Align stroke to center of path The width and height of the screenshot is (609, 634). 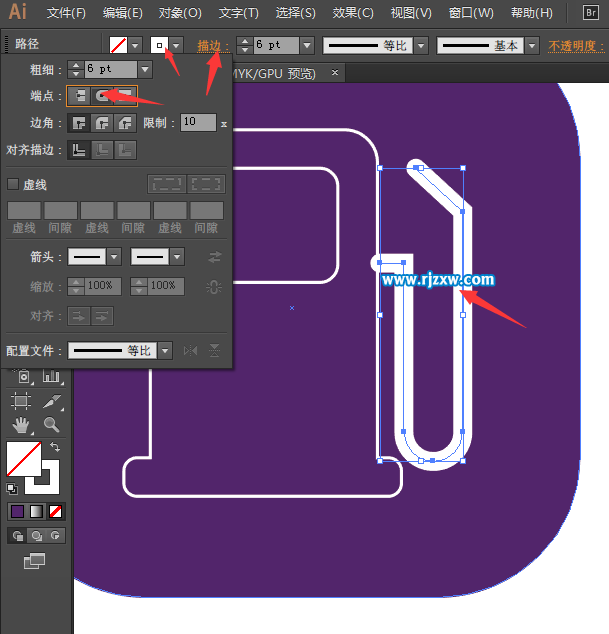[79, 150]
